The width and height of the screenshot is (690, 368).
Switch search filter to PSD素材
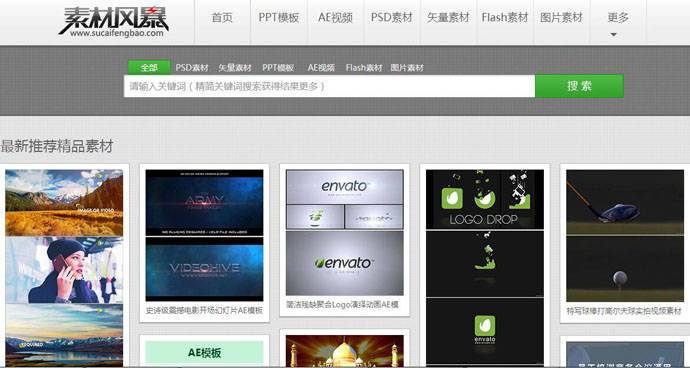192,68
